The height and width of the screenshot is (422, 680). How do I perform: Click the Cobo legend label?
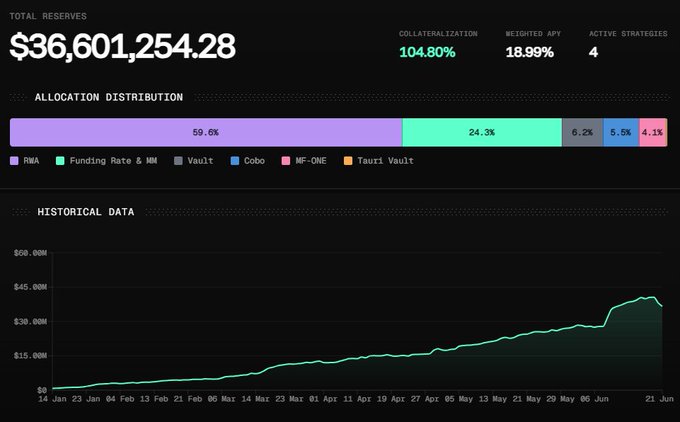(254, 161)
